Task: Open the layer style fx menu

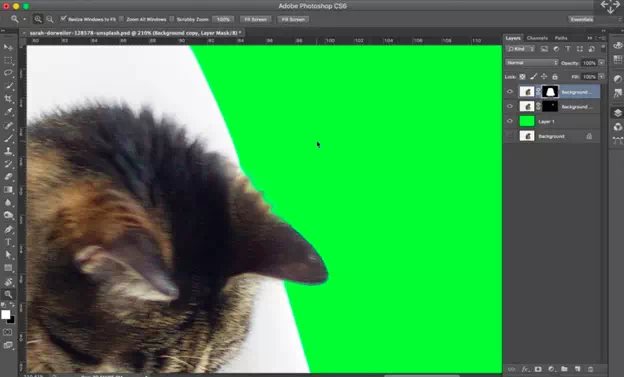Action: pos(525,369)
